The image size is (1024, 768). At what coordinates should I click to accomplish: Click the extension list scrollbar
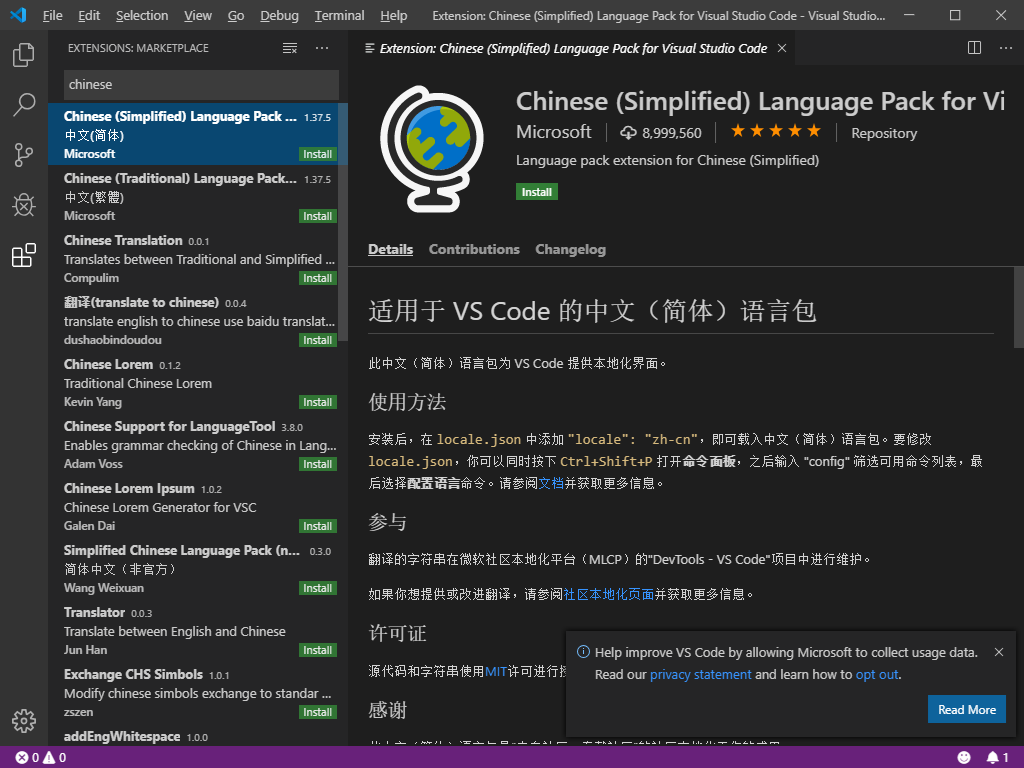click(x=343, y=222)
